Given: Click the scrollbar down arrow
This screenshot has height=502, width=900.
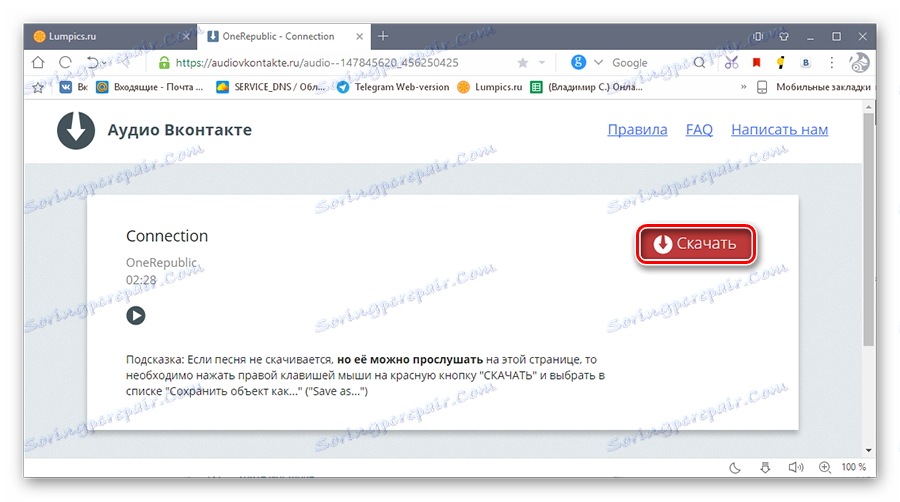Looking at the screenshot, I should [x=868, y=450].
